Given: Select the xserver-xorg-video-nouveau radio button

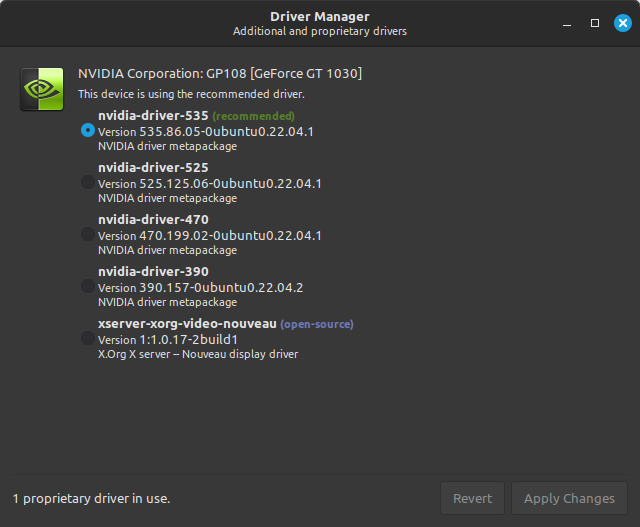Looking at the screenshot, I should (x=88, y=338).
